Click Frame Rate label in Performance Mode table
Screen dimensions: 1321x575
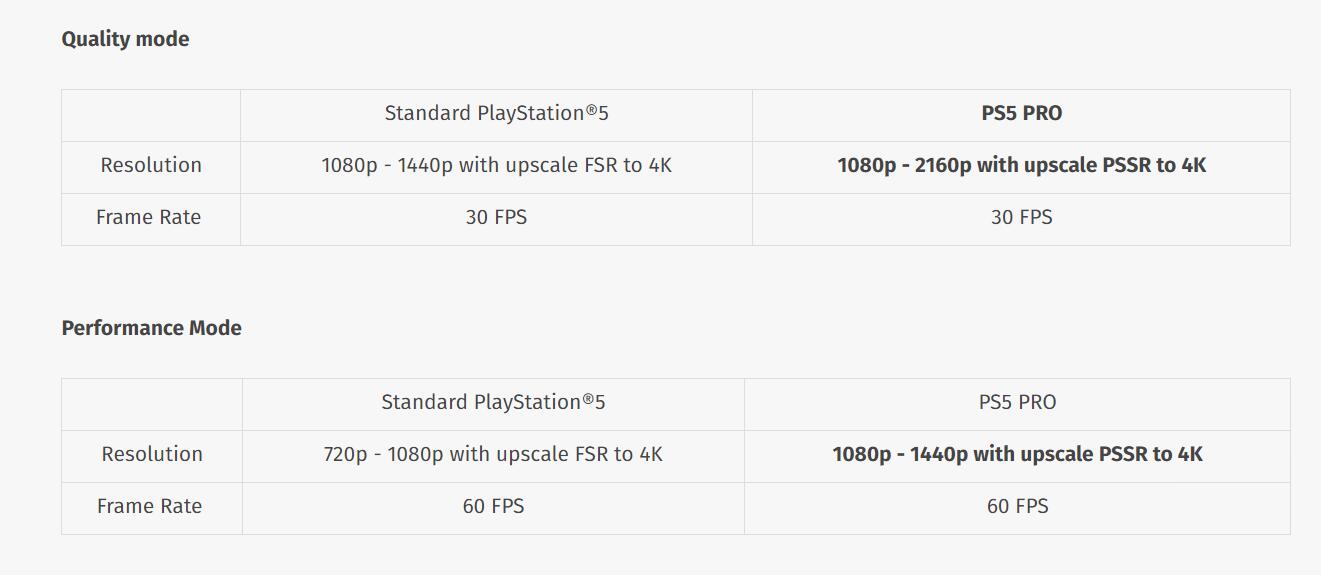pos(149,506)
